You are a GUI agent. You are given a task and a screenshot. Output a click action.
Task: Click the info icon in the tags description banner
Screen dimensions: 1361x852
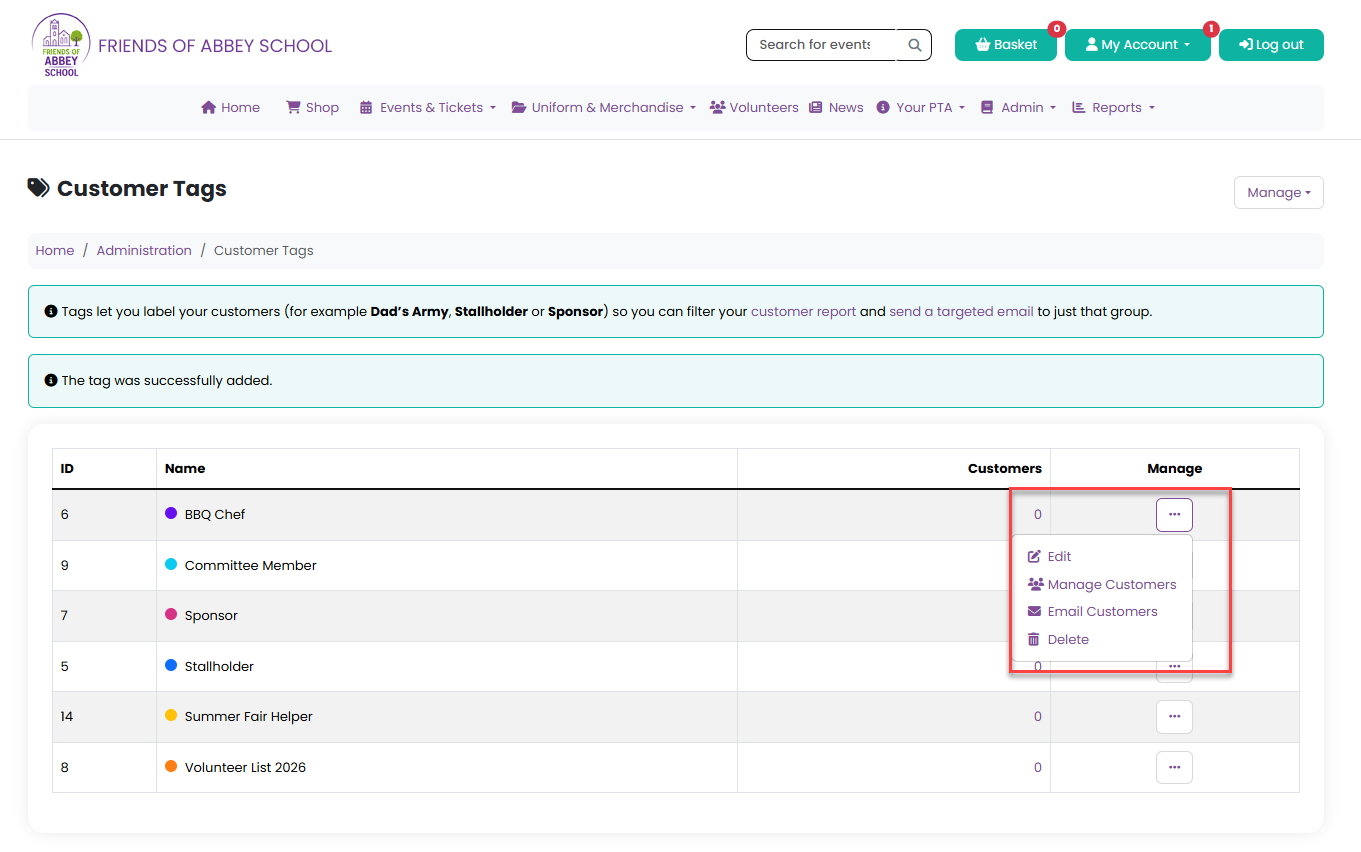51,311
